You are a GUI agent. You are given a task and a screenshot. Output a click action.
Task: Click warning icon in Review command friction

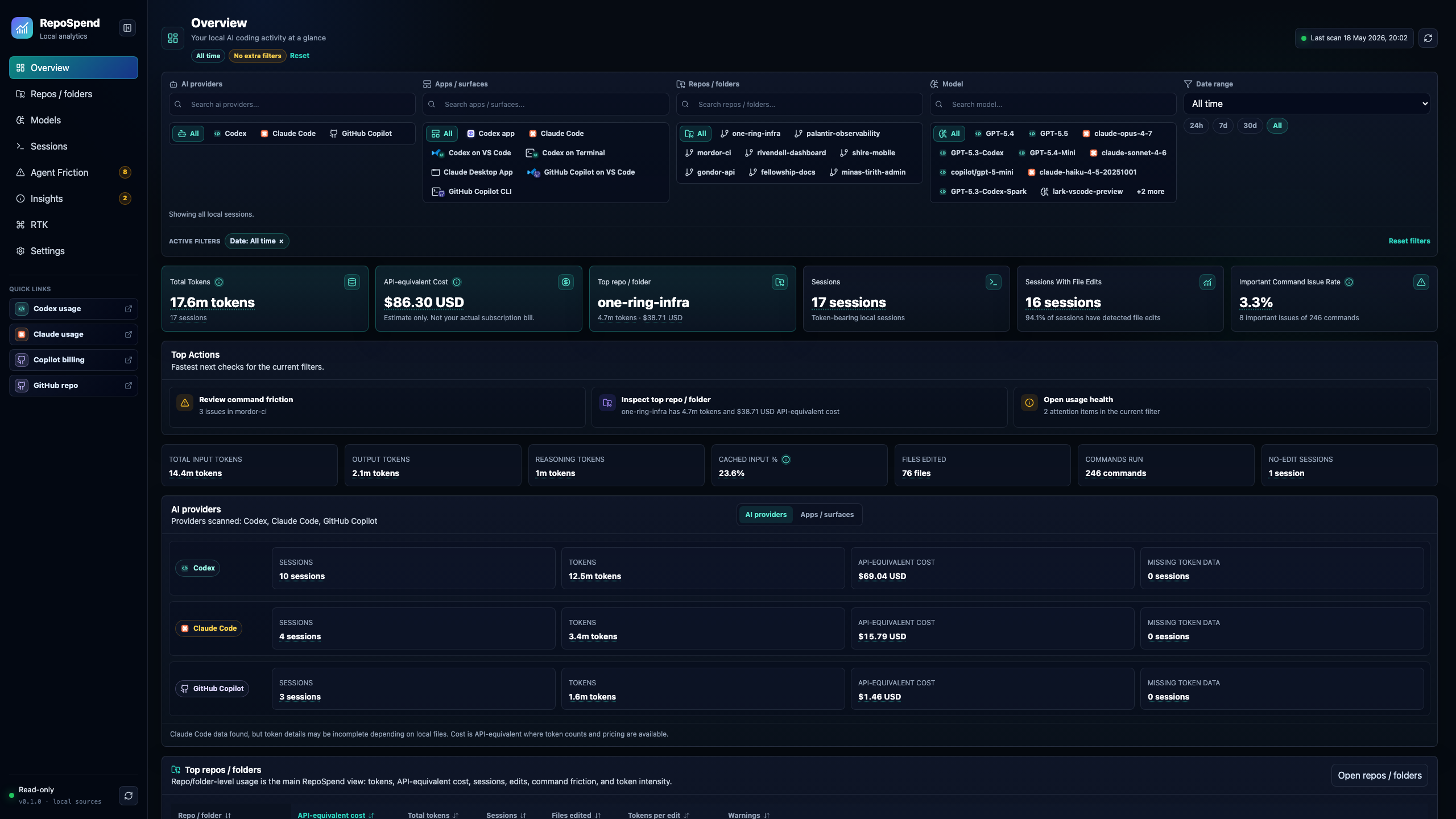185,403
